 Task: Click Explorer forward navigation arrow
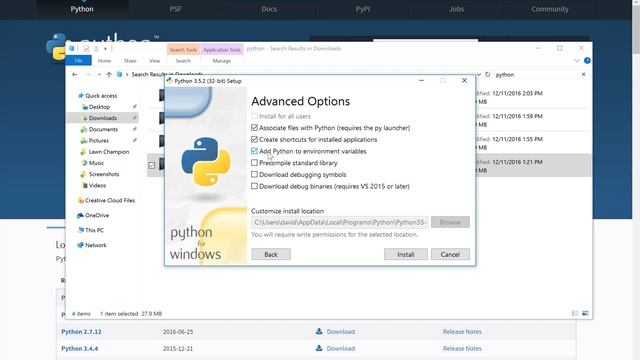click(x=88, y=74)
